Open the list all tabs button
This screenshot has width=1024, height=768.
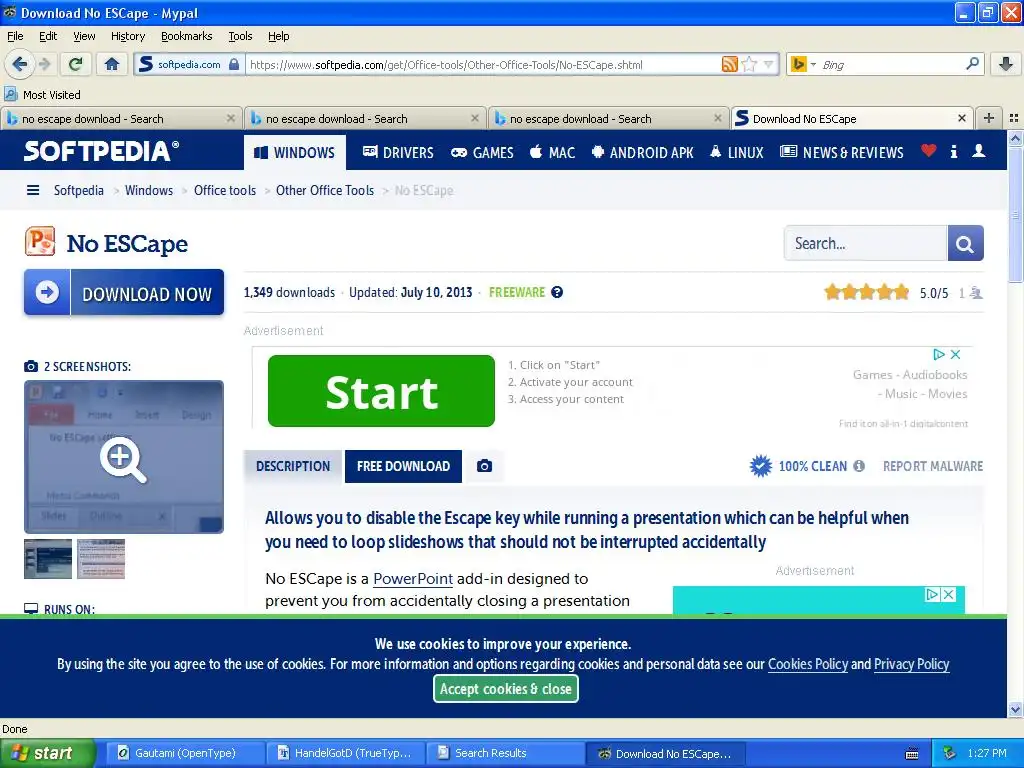click(x=1014, y=118)
